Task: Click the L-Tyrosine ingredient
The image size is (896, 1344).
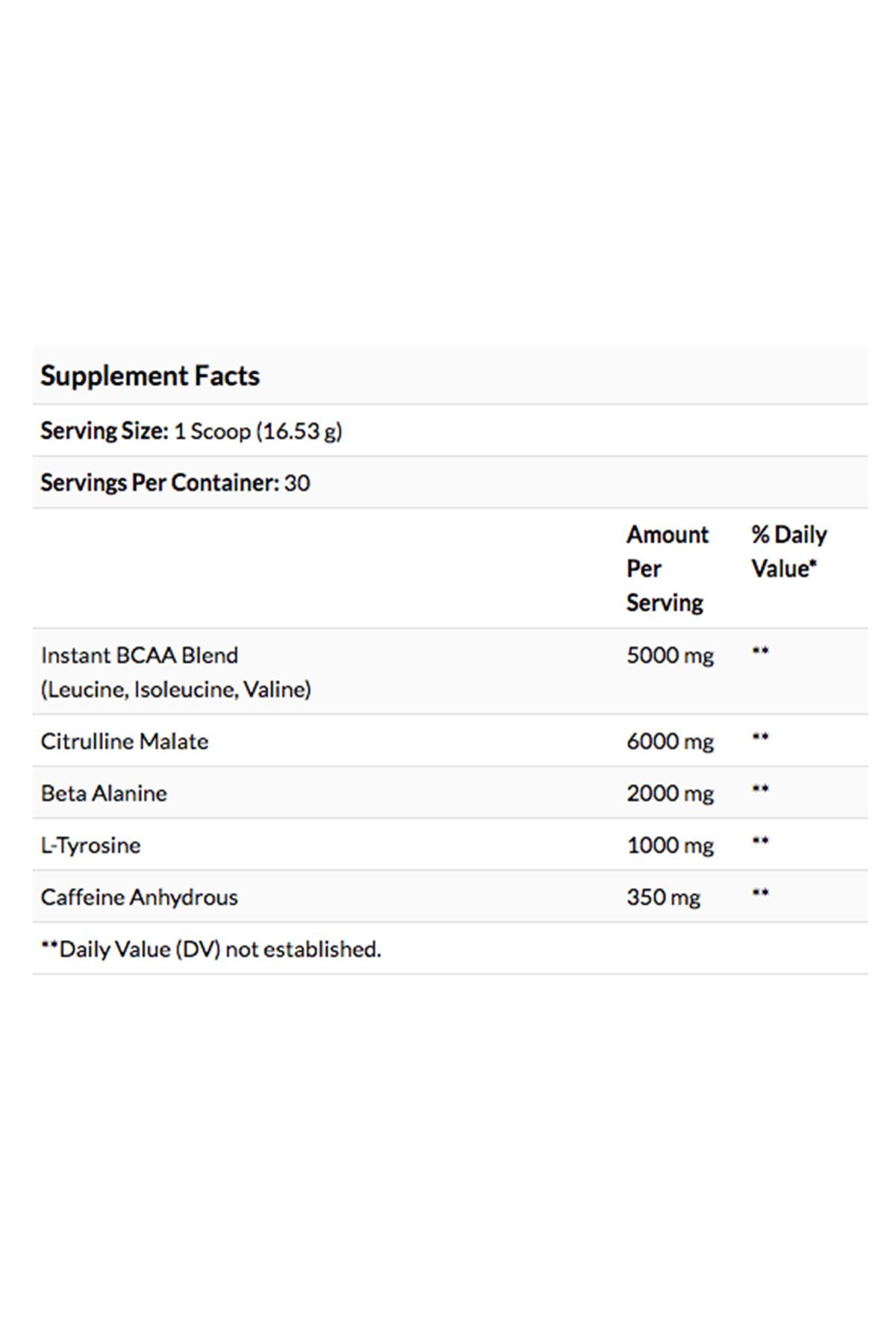Action: pos(90,845)
